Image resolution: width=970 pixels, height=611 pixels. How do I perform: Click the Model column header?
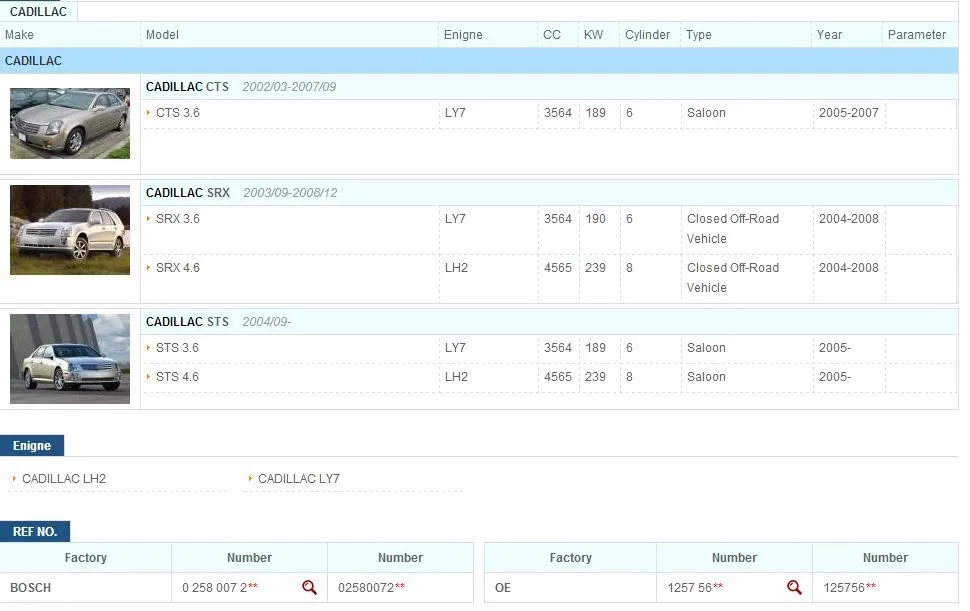click(162, 35)
